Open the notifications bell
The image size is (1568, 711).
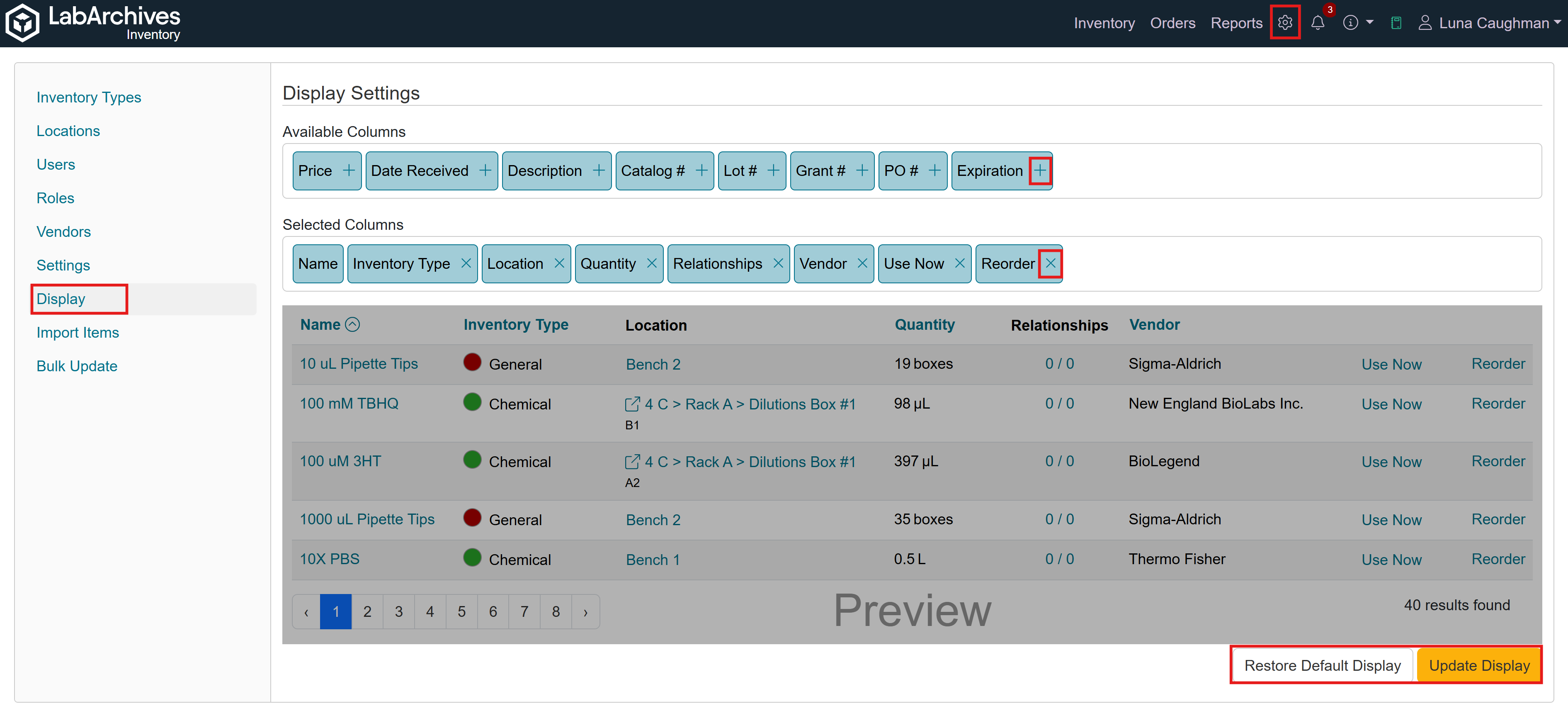(1317, 23)
